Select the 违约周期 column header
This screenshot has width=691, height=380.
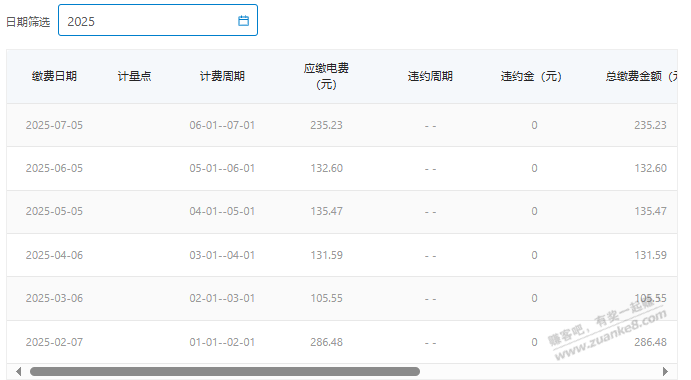[430, 76]
